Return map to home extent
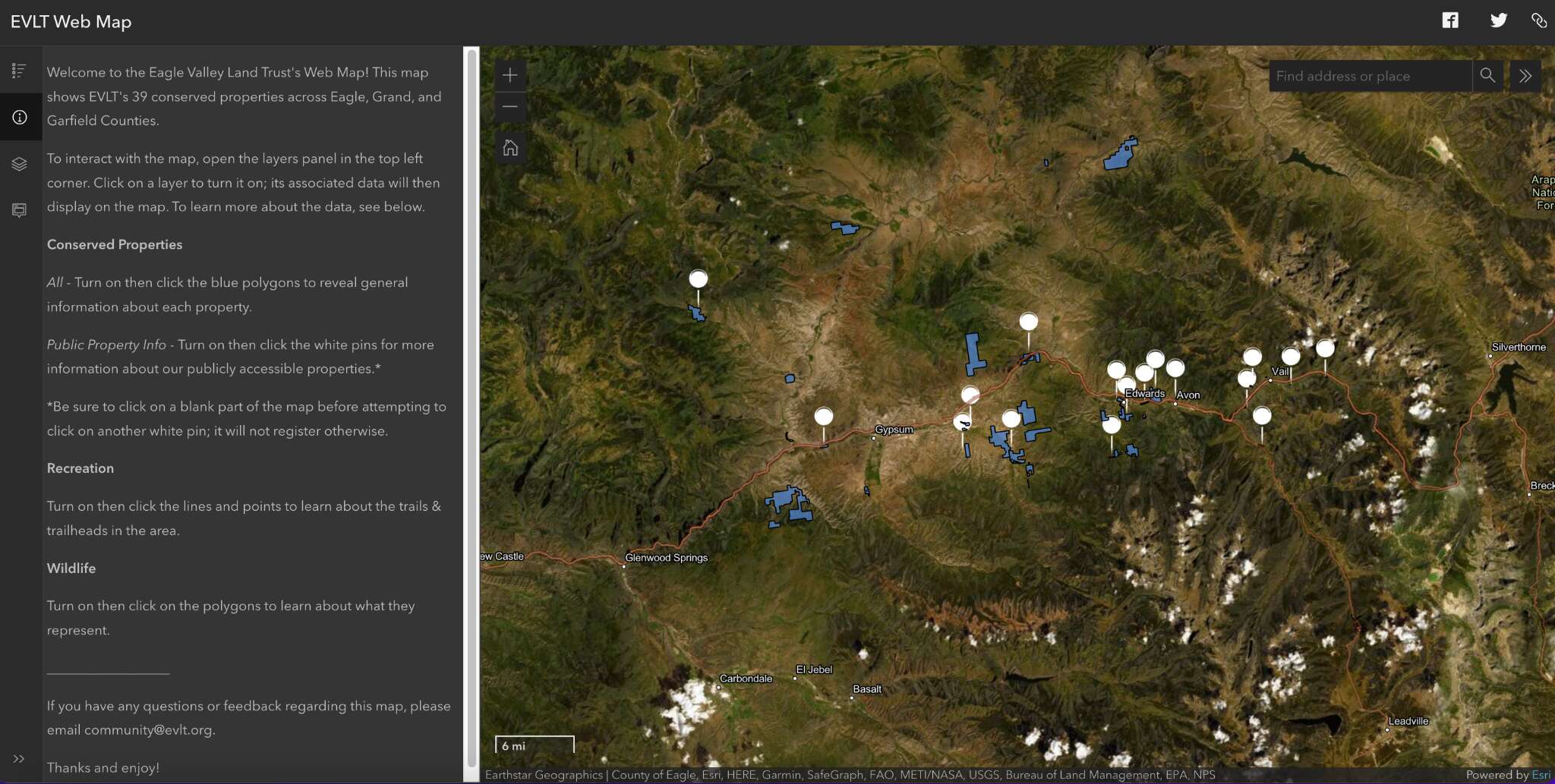The height and width of the screenshot is (784, 1555). click(x=510, y=148)
